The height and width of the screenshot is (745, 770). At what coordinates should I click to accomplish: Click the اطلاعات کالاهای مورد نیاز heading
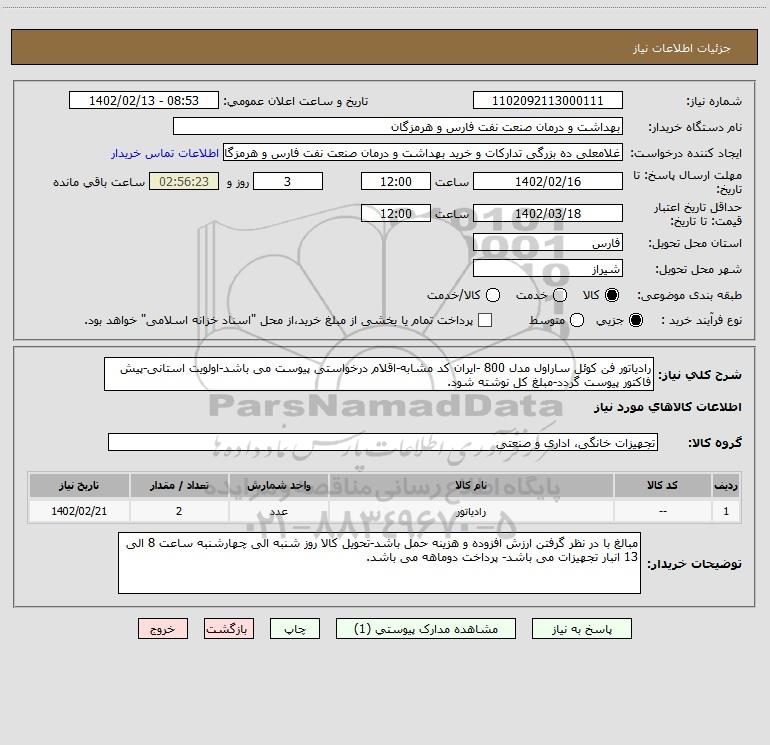click(x=668, y=407)
